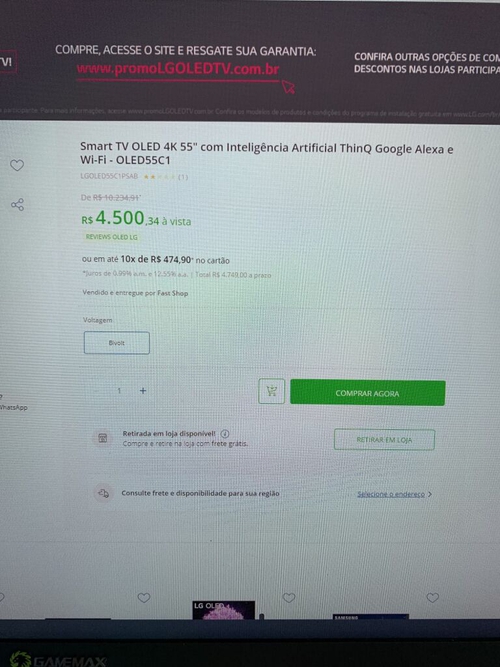Click the REVIEWS OLED LG tag

[111, 237]
